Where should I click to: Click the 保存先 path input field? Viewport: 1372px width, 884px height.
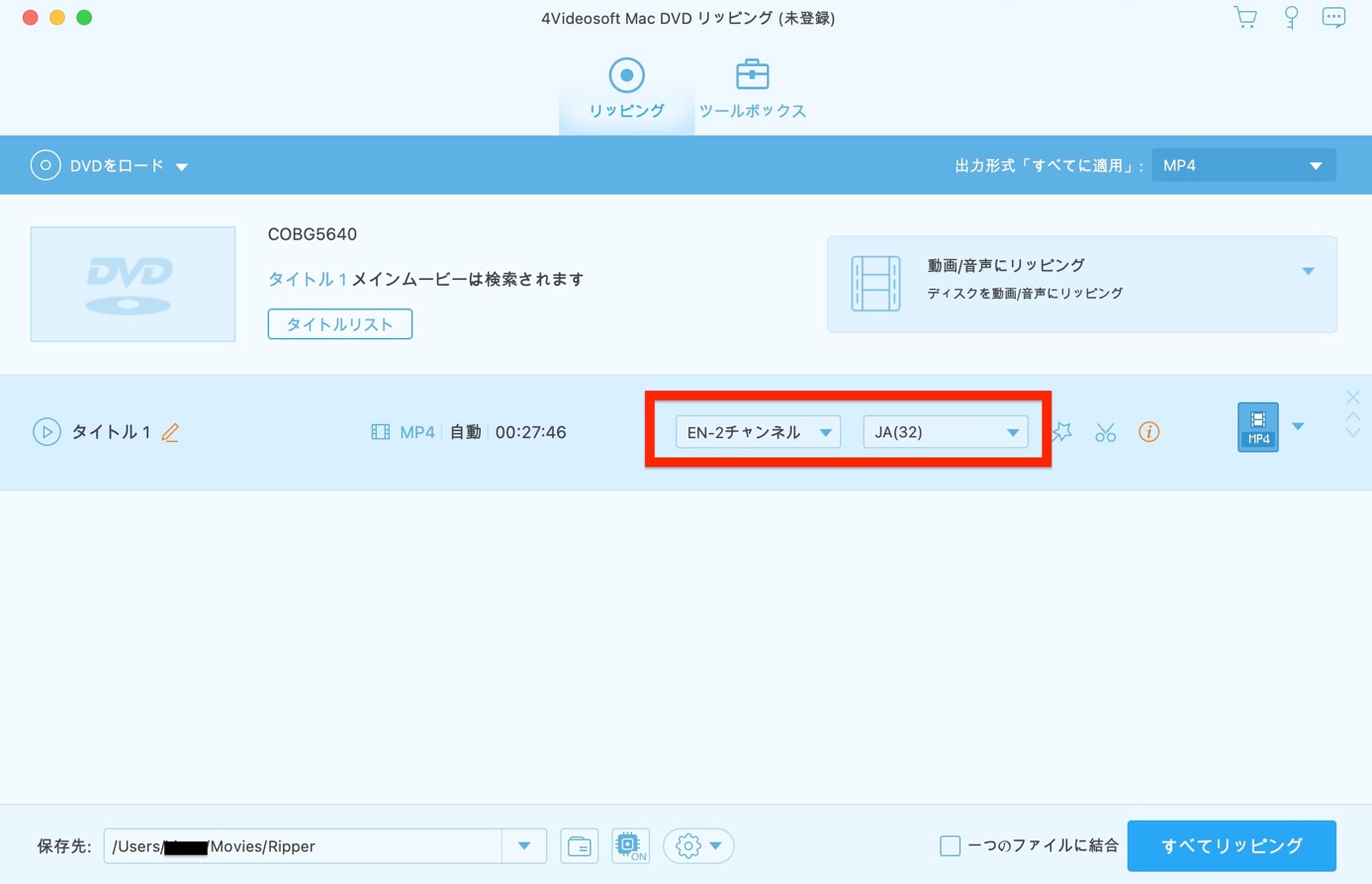point(303,846)
